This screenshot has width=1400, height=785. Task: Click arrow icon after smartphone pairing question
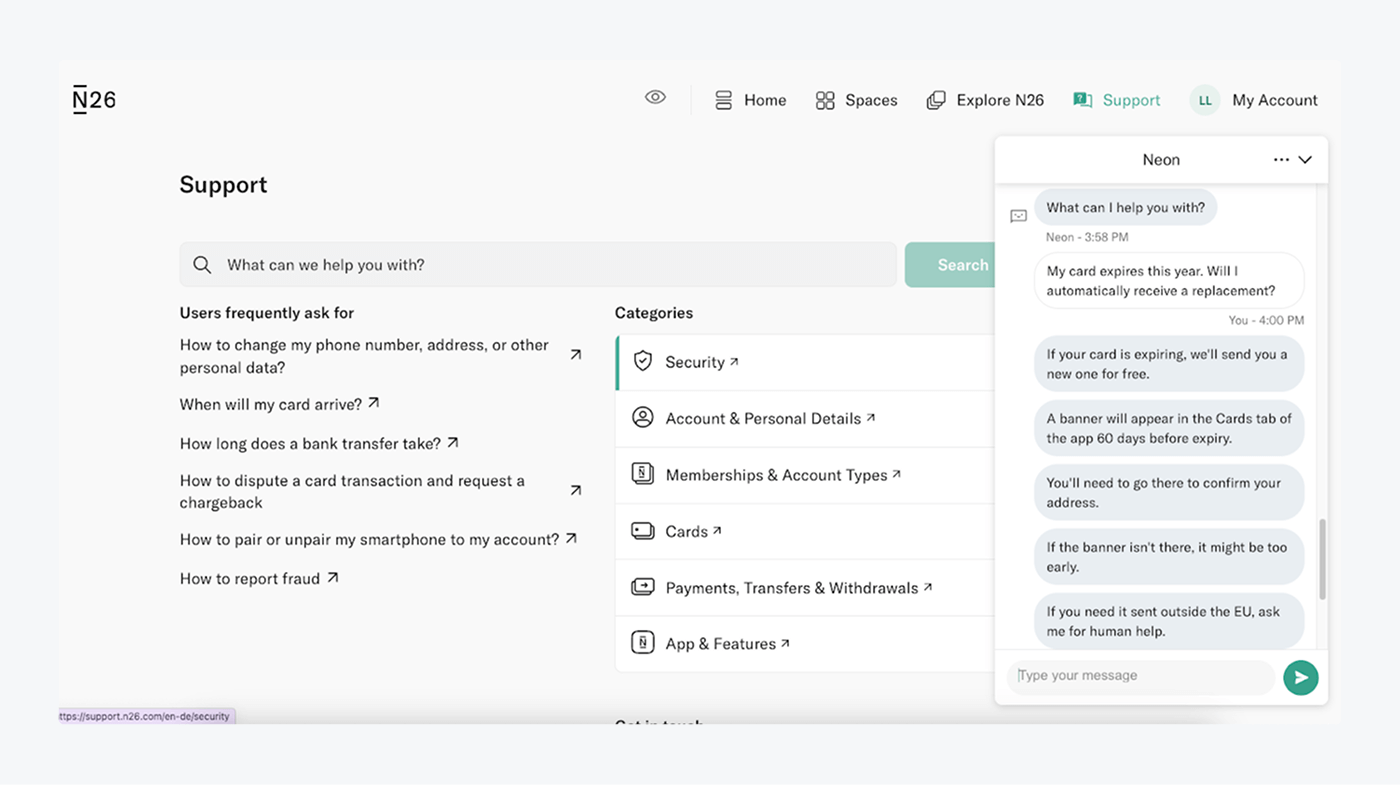[571, 538]
